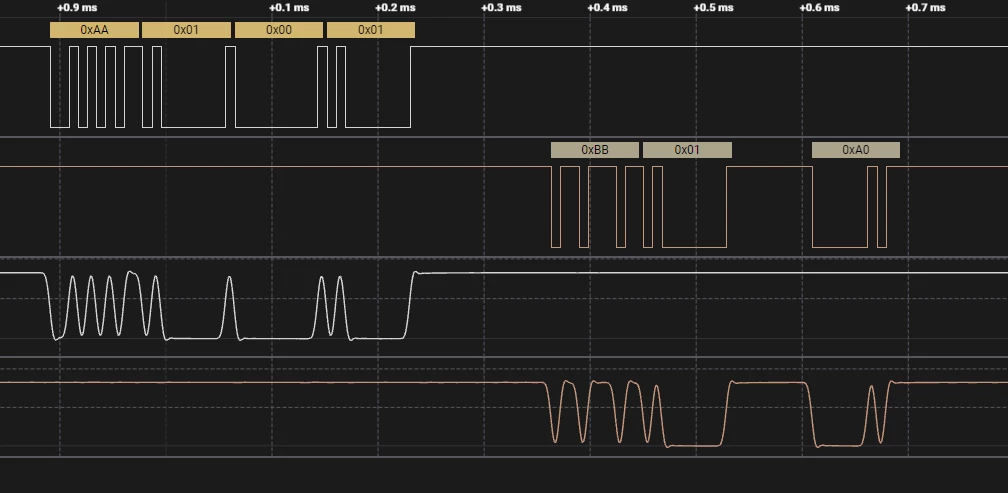Select the +0.6 ms timeline label

coord(820,8)
